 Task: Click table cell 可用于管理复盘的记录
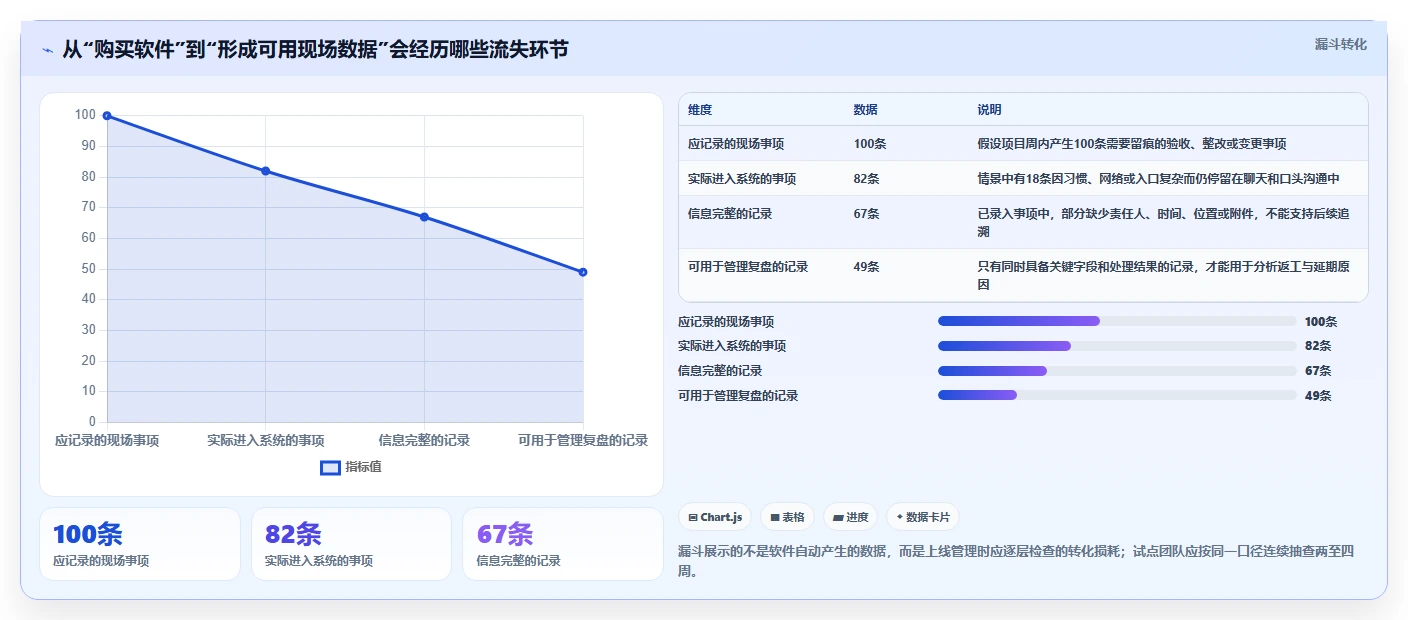click(748, 267)
